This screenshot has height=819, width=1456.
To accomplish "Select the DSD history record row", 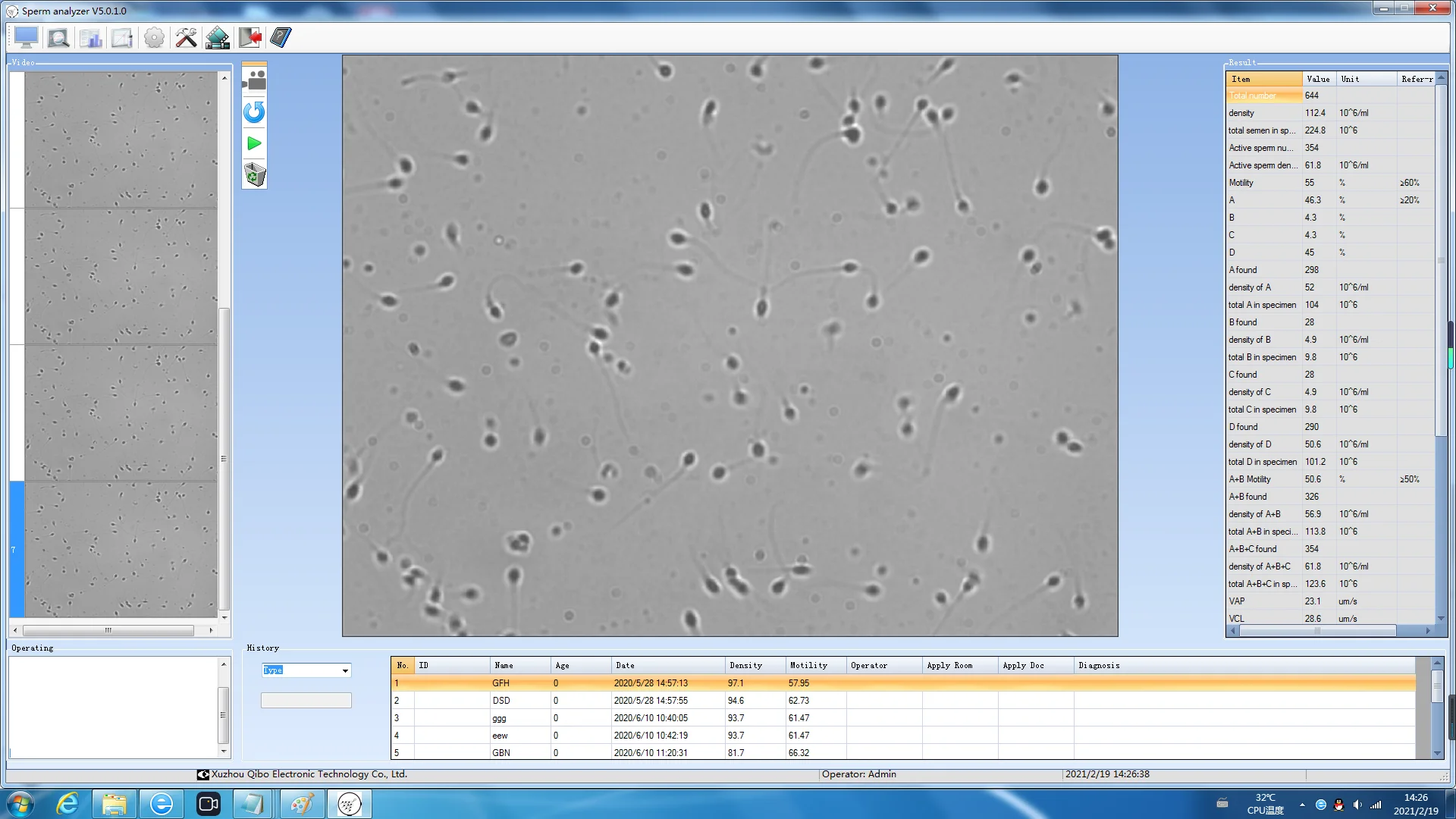I will coord(500,701).
